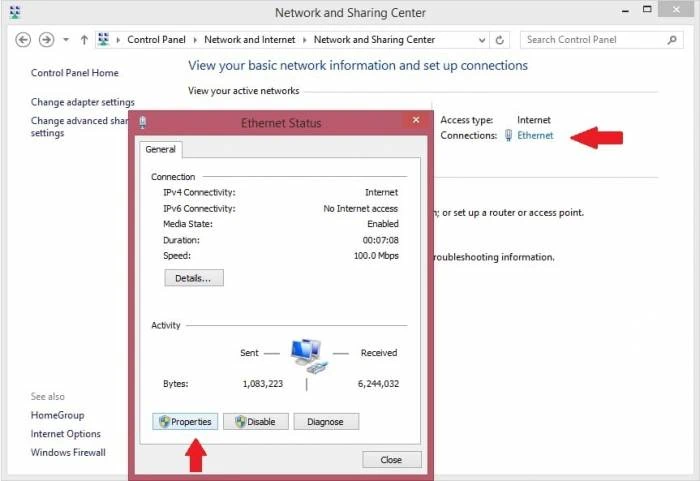700x481 pixels.
Task: Maximize the Network and Sharing Center window
Action: [x=647, y=9]
